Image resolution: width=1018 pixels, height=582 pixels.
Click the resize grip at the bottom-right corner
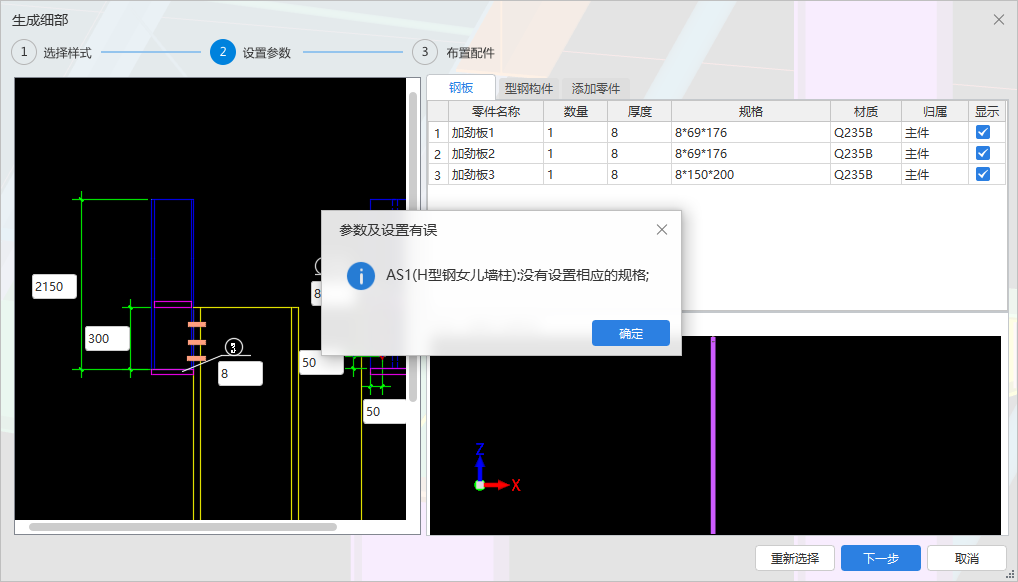pyautogui.click(x=1009, y=574)
